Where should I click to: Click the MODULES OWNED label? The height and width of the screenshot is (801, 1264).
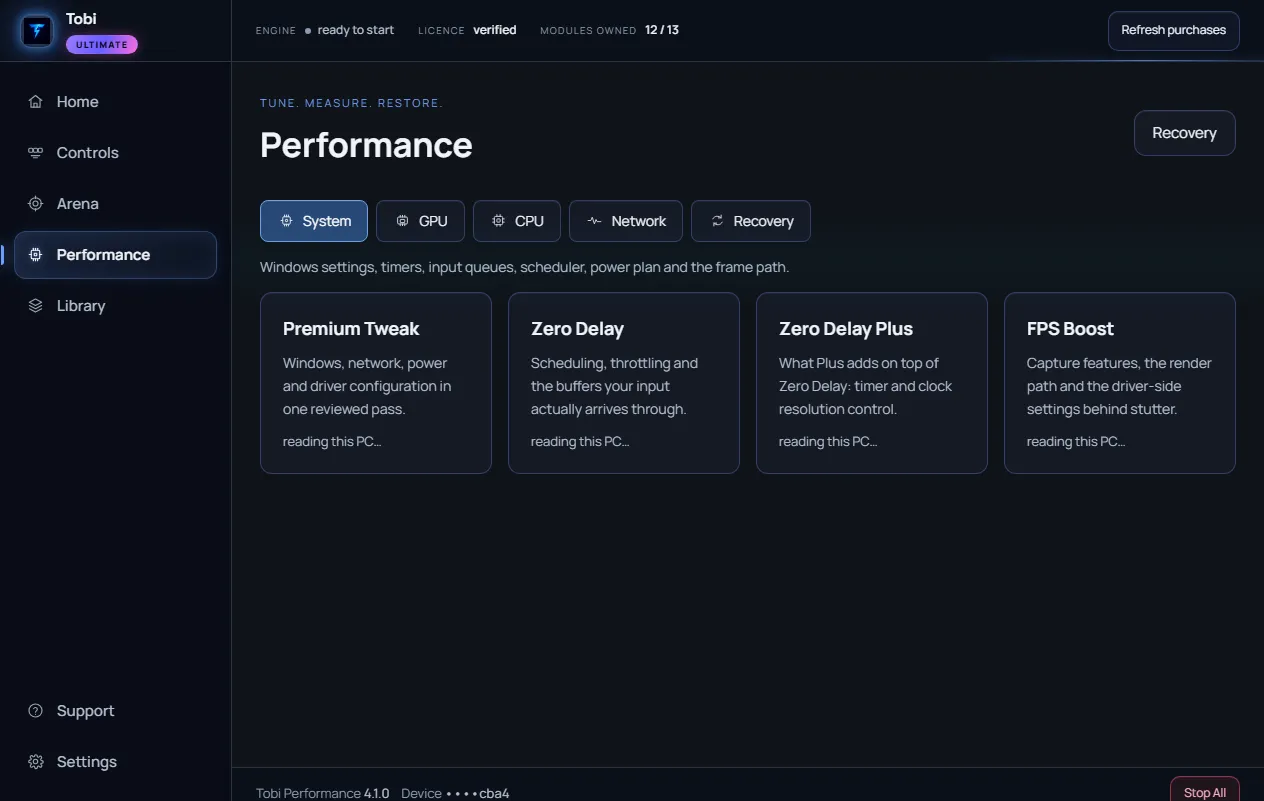(x=588, y=31)
